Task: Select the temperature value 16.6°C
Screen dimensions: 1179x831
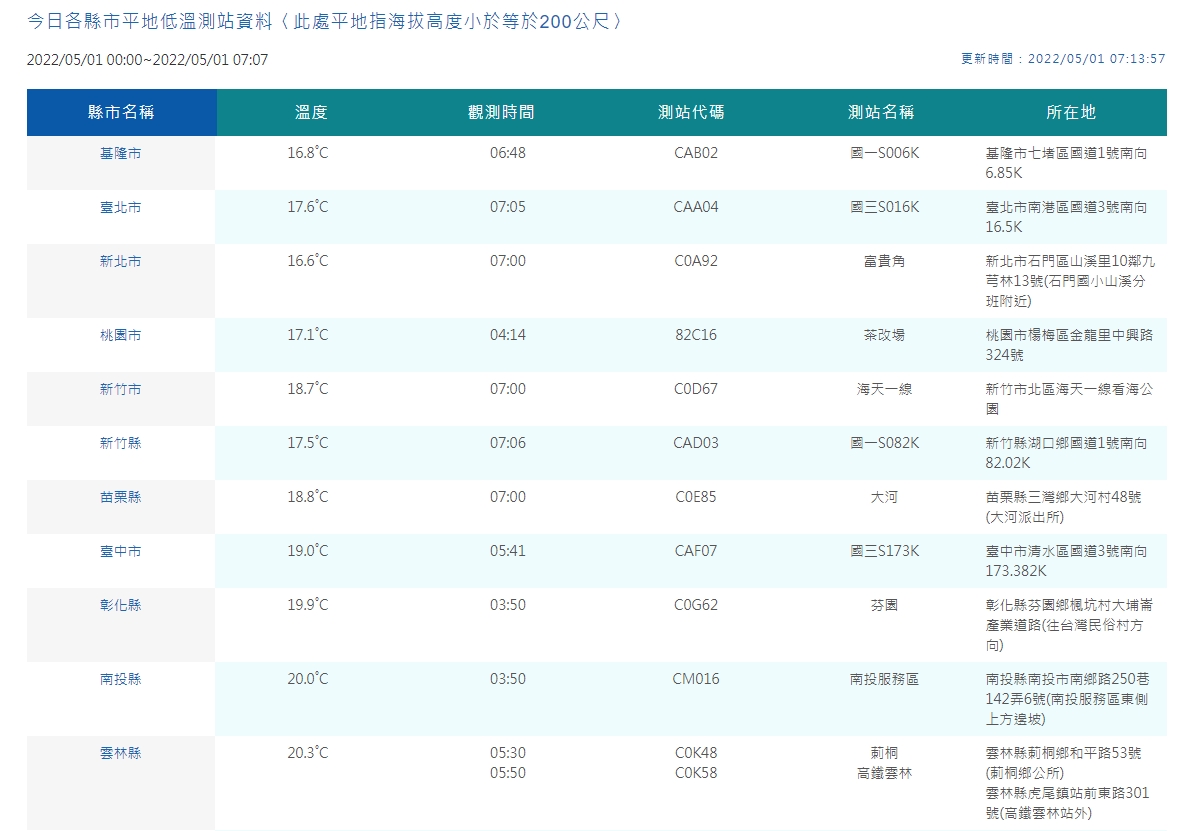Action: tap(308, 262)
